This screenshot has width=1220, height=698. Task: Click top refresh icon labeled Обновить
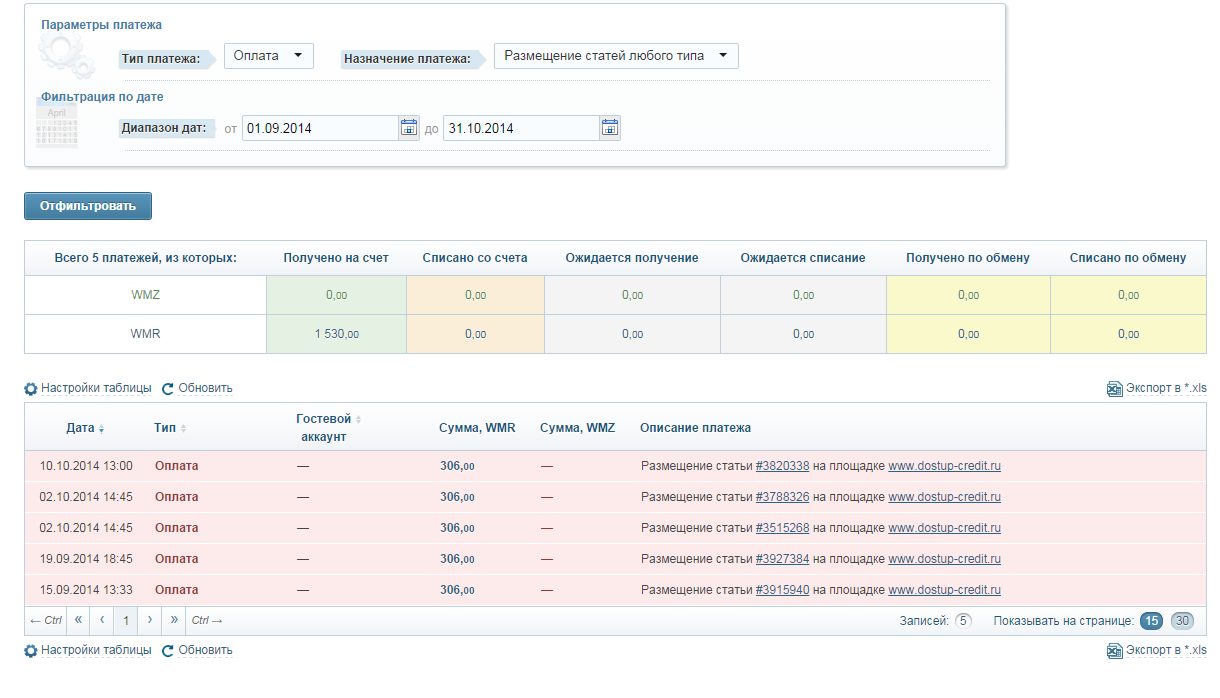pos(168,388)
